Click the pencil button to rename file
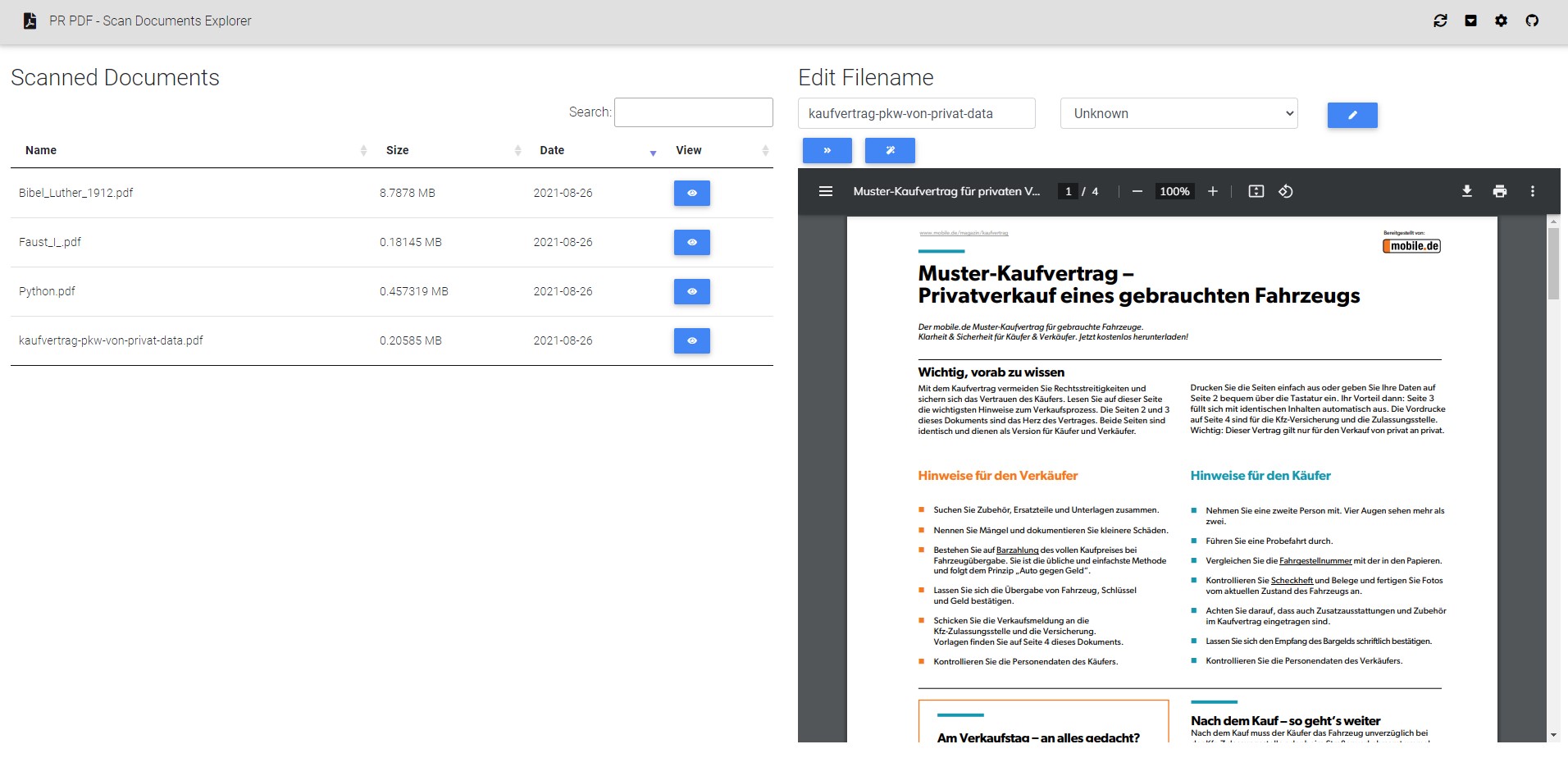This screenshot has width=1568, height=767. 1353,115
